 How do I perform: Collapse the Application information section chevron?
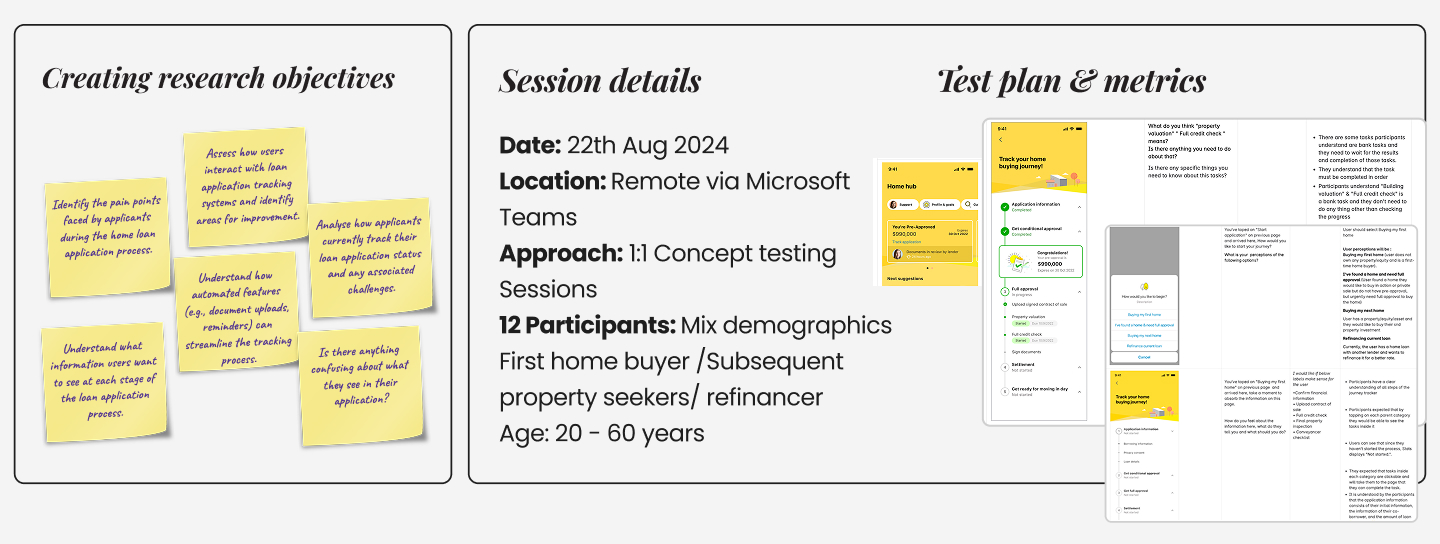pos(1079,207)
